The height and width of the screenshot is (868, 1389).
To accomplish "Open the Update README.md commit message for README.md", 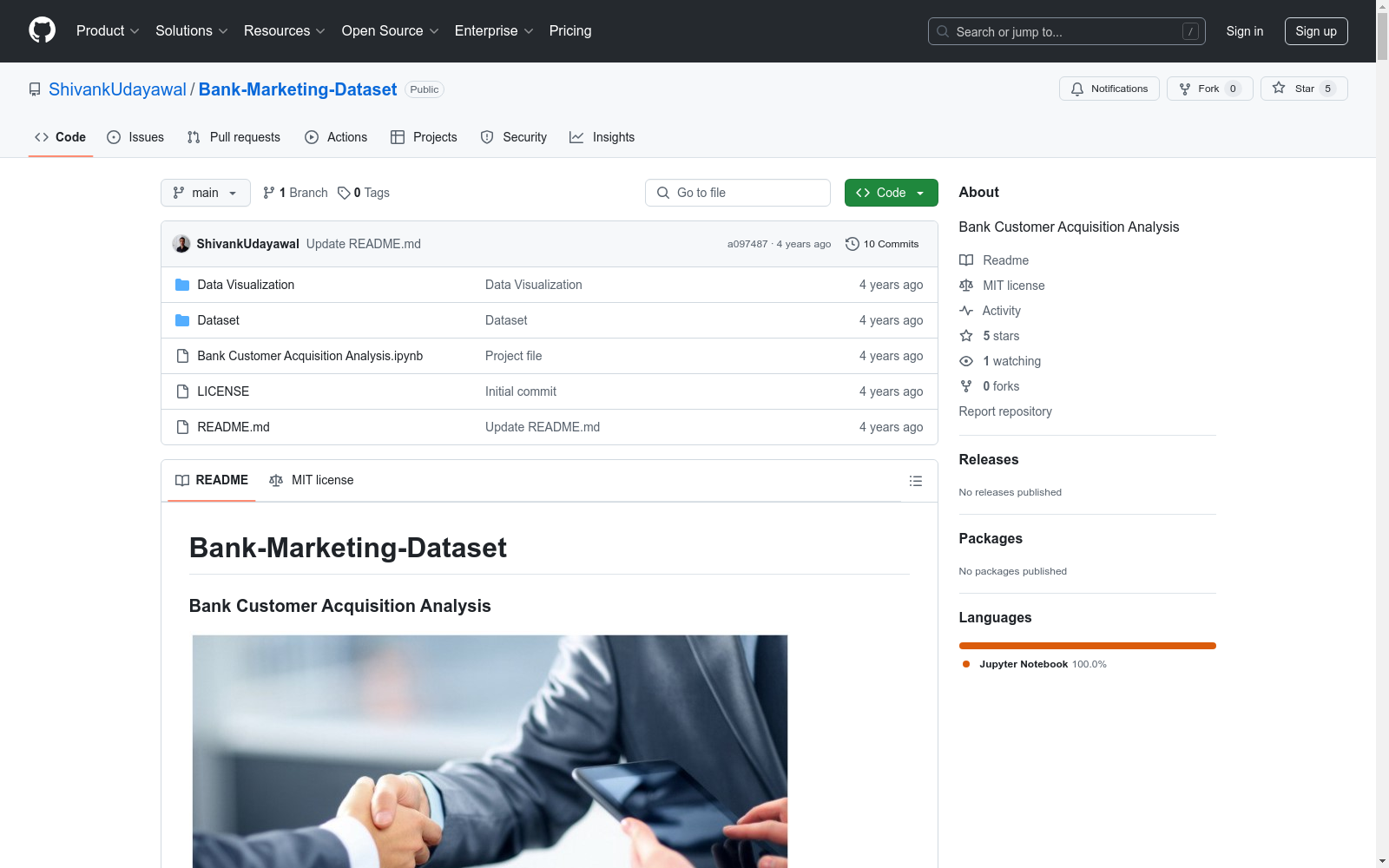I will 543,427.
